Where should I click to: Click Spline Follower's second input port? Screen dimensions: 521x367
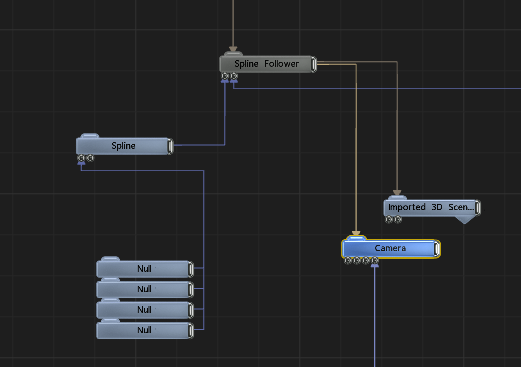pos(234,76)
